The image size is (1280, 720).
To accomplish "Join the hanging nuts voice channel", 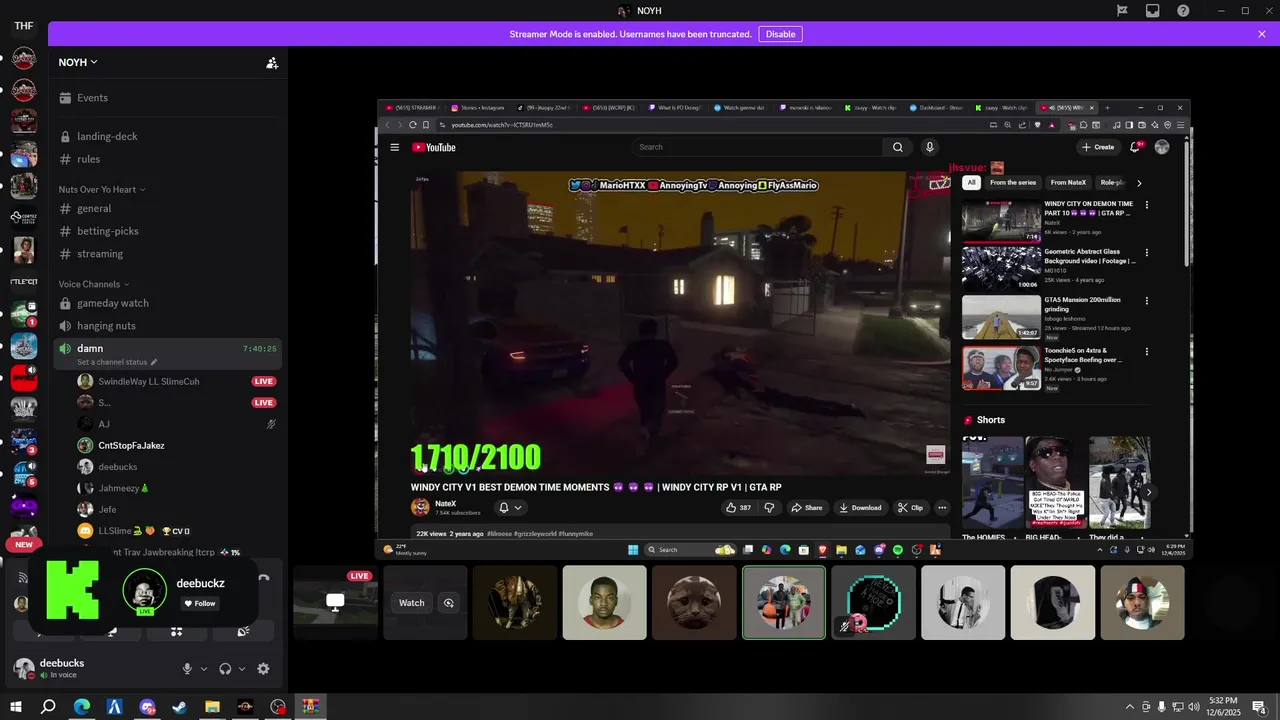I will [x=168, y=326].
